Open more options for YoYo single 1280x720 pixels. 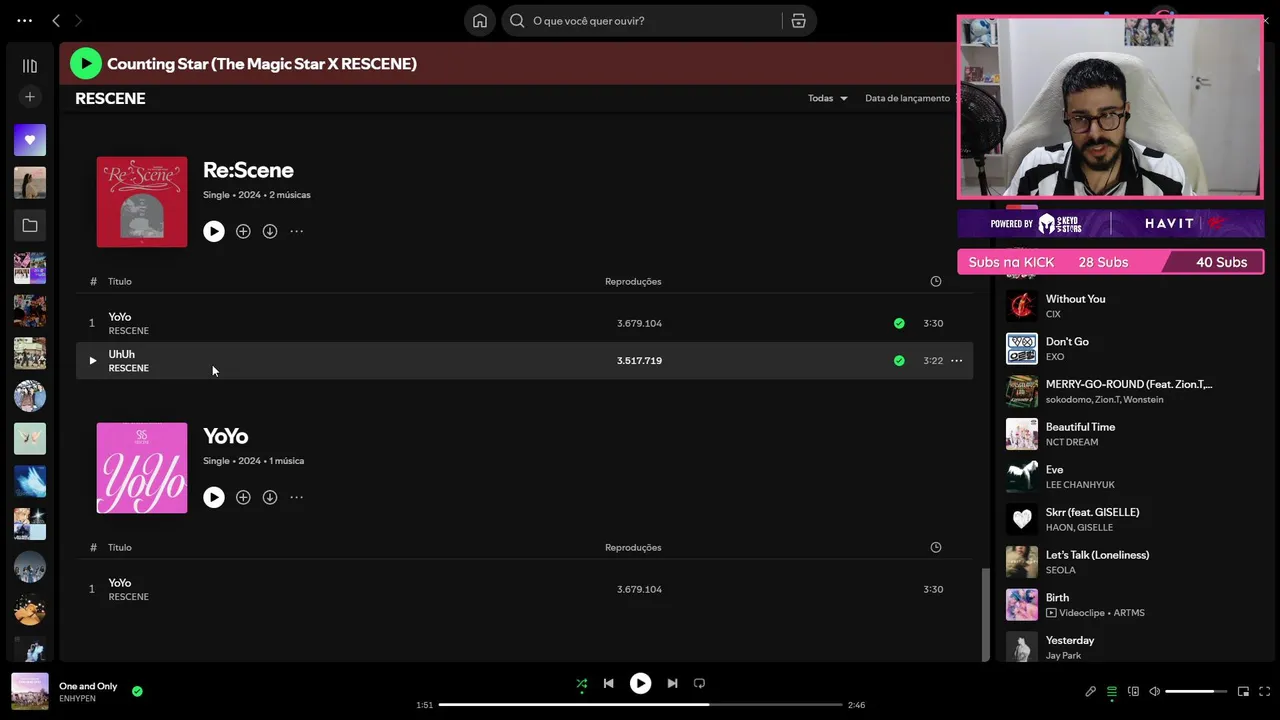coord(297,497)
